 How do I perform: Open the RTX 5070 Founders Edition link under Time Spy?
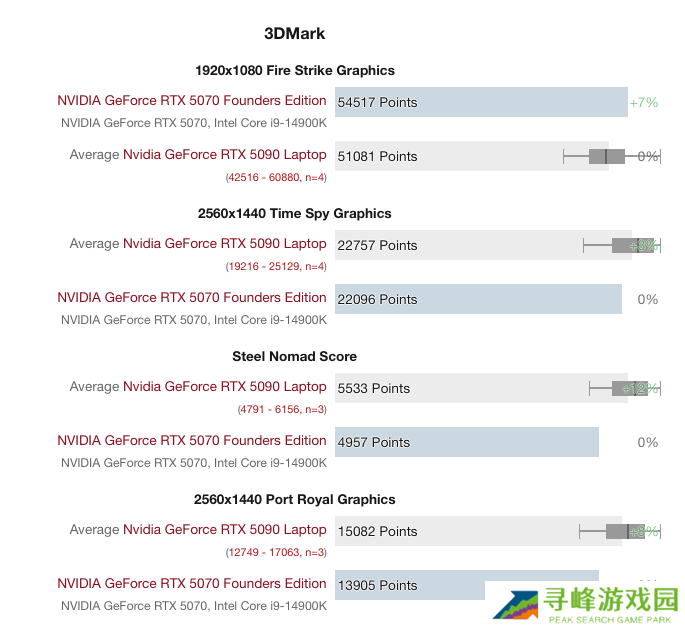tap(192, 298)
